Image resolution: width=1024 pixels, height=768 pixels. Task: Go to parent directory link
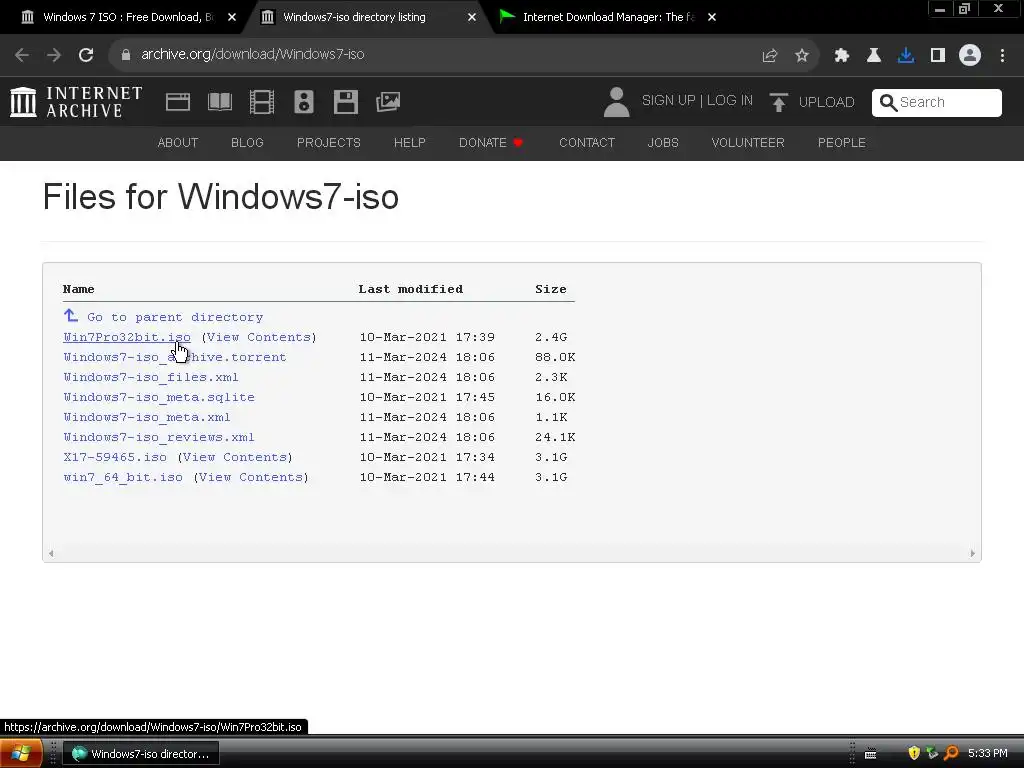click(x=163, y=317)
